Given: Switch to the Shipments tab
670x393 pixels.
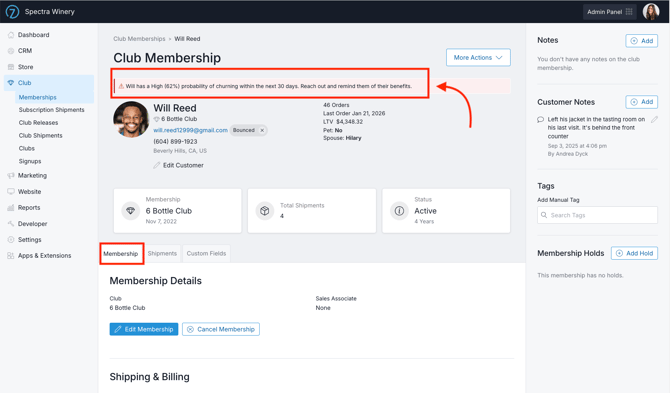Looking at the screenshot, I should point(162,253).
